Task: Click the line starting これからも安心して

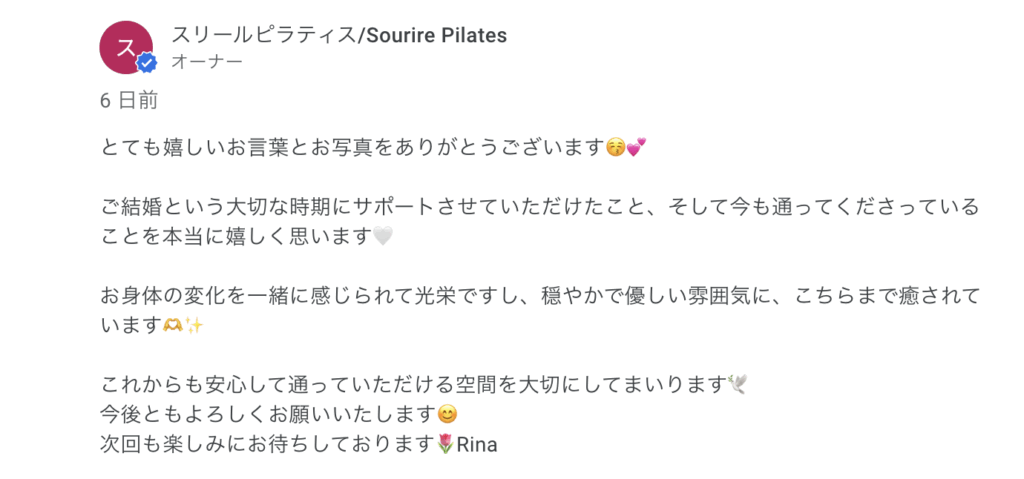Action: click(x=413, y=384)
